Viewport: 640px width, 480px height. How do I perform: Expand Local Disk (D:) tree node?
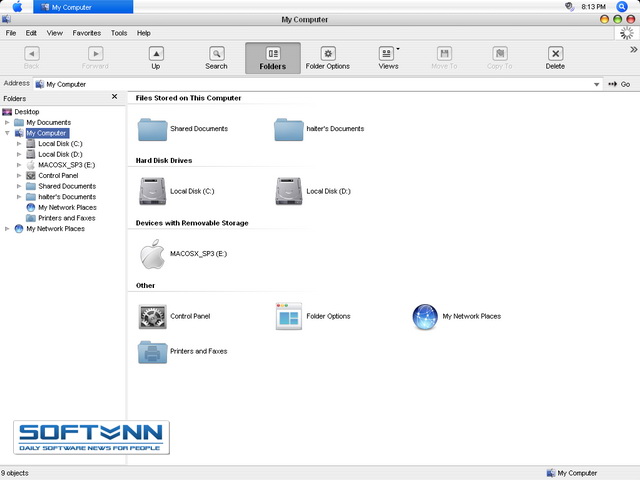[x=19, y=154]
